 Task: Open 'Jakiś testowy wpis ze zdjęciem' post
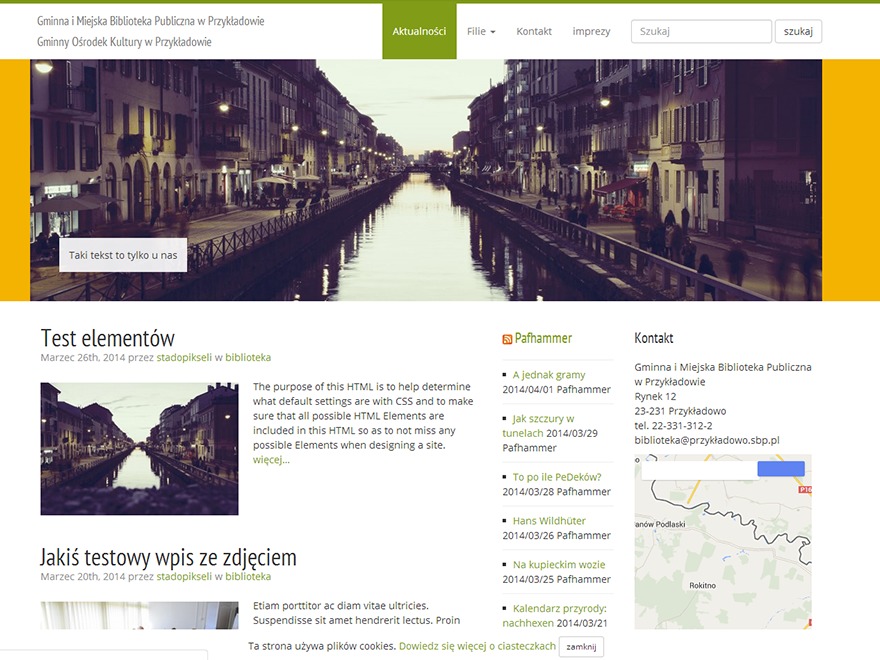tap(168, 557)
